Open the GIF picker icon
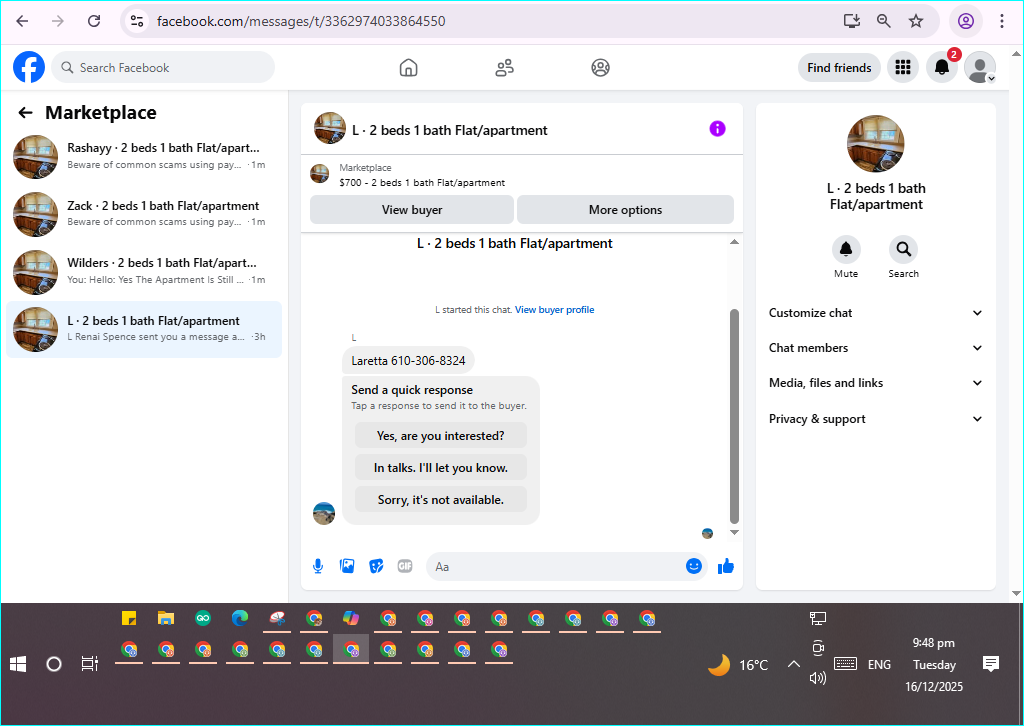This screenshot has width=1024, height=726. click(x=405, y=566)
